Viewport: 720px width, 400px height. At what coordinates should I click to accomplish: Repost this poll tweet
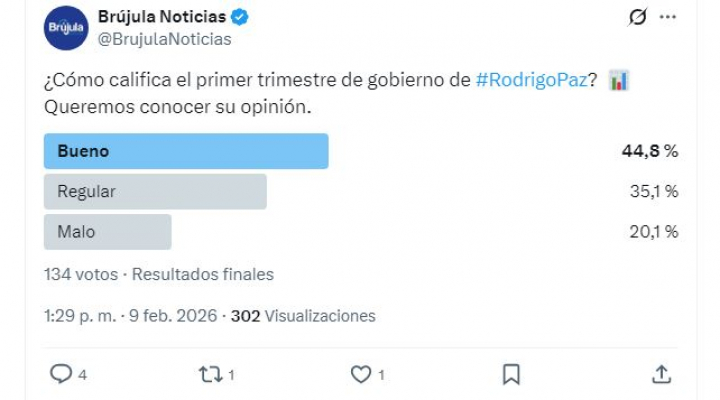tap(211, 374)
